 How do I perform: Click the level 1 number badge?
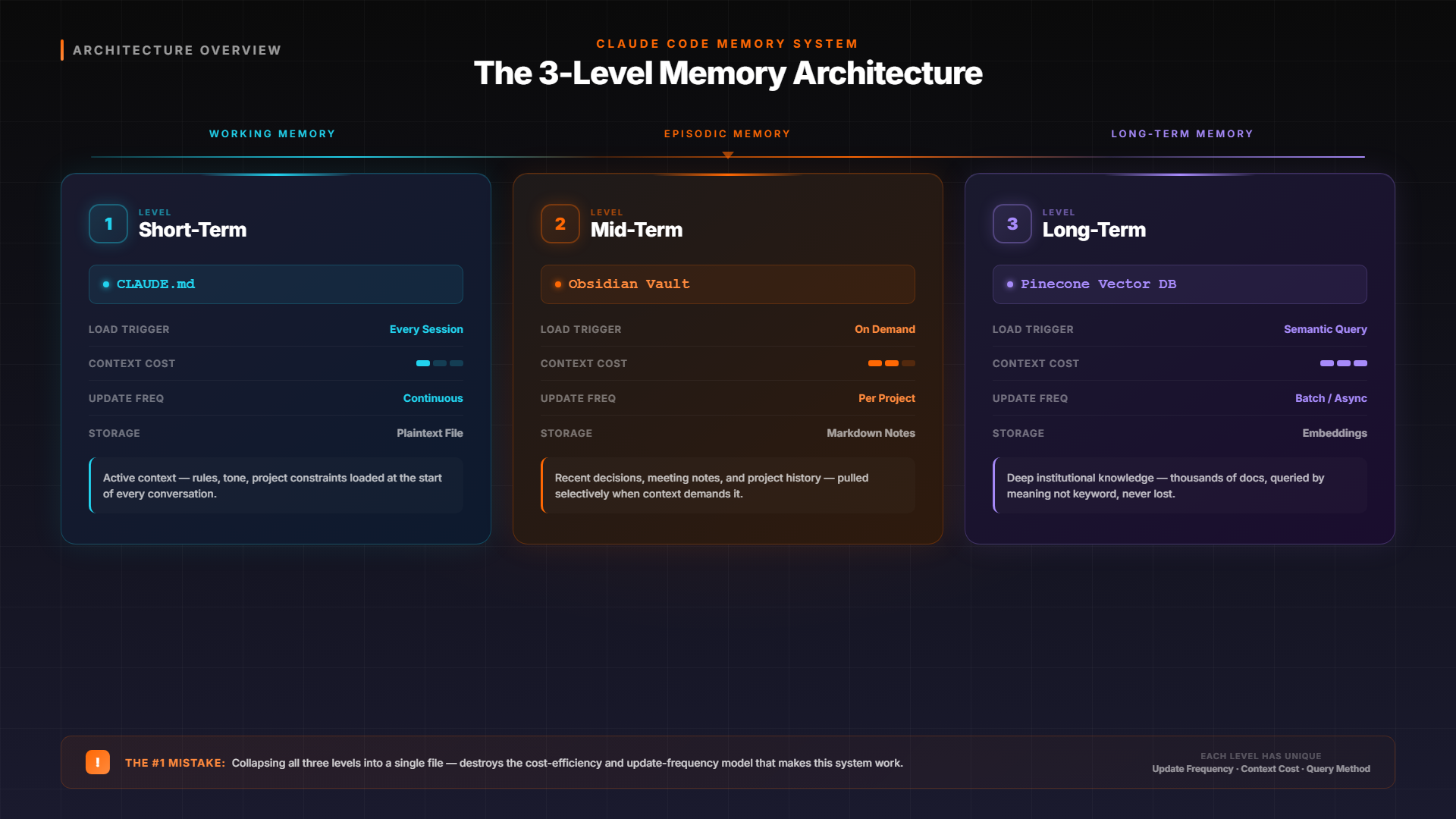[108, 224]
